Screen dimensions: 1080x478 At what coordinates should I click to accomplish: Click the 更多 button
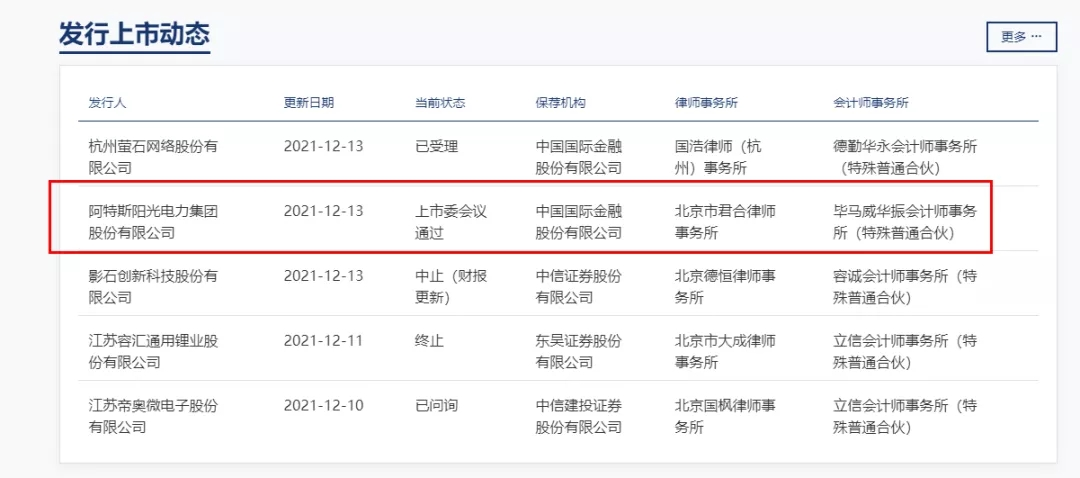(x=1021, y=37)
